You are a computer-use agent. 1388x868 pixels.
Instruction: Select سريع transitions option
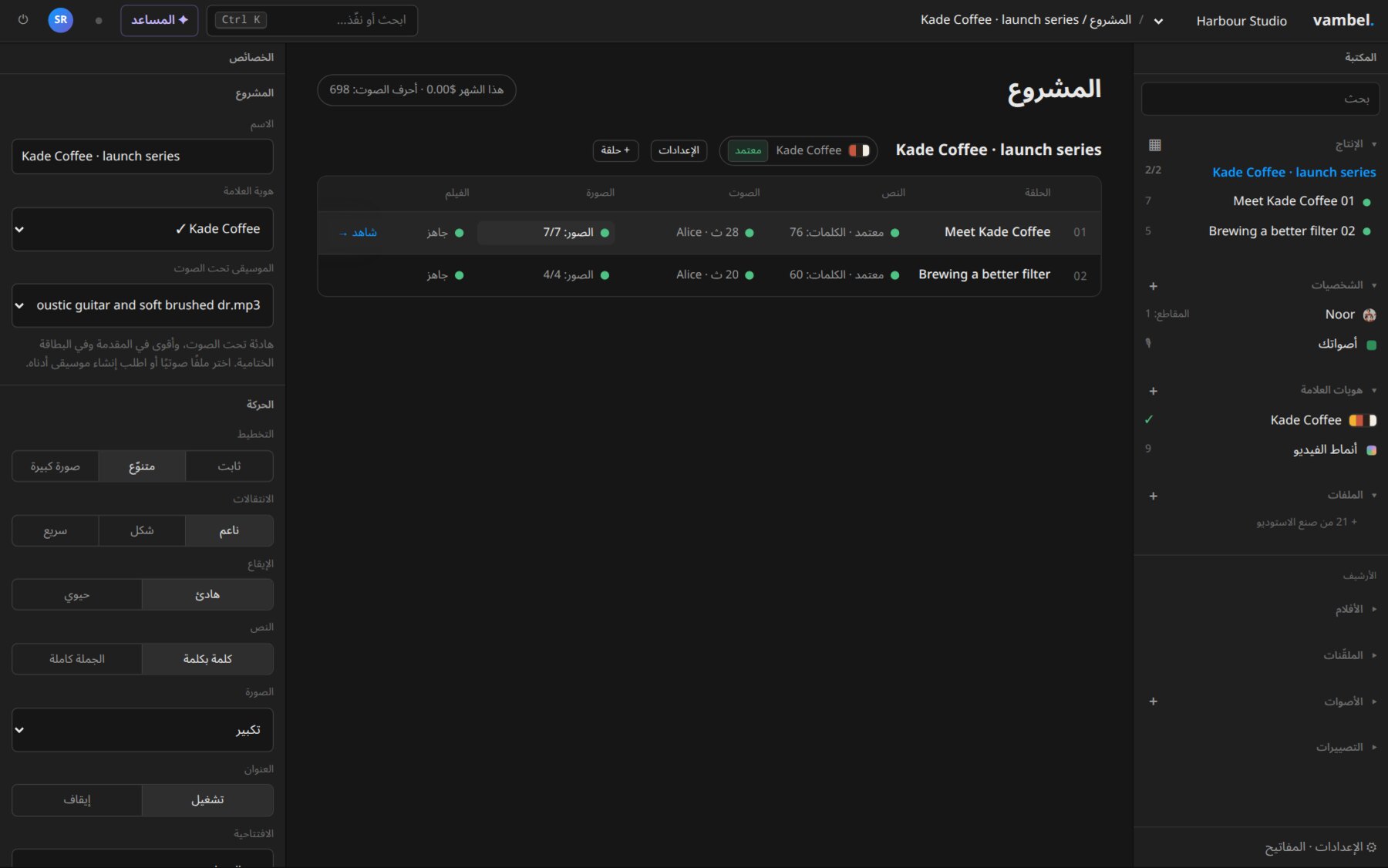[x=56, y=531]
